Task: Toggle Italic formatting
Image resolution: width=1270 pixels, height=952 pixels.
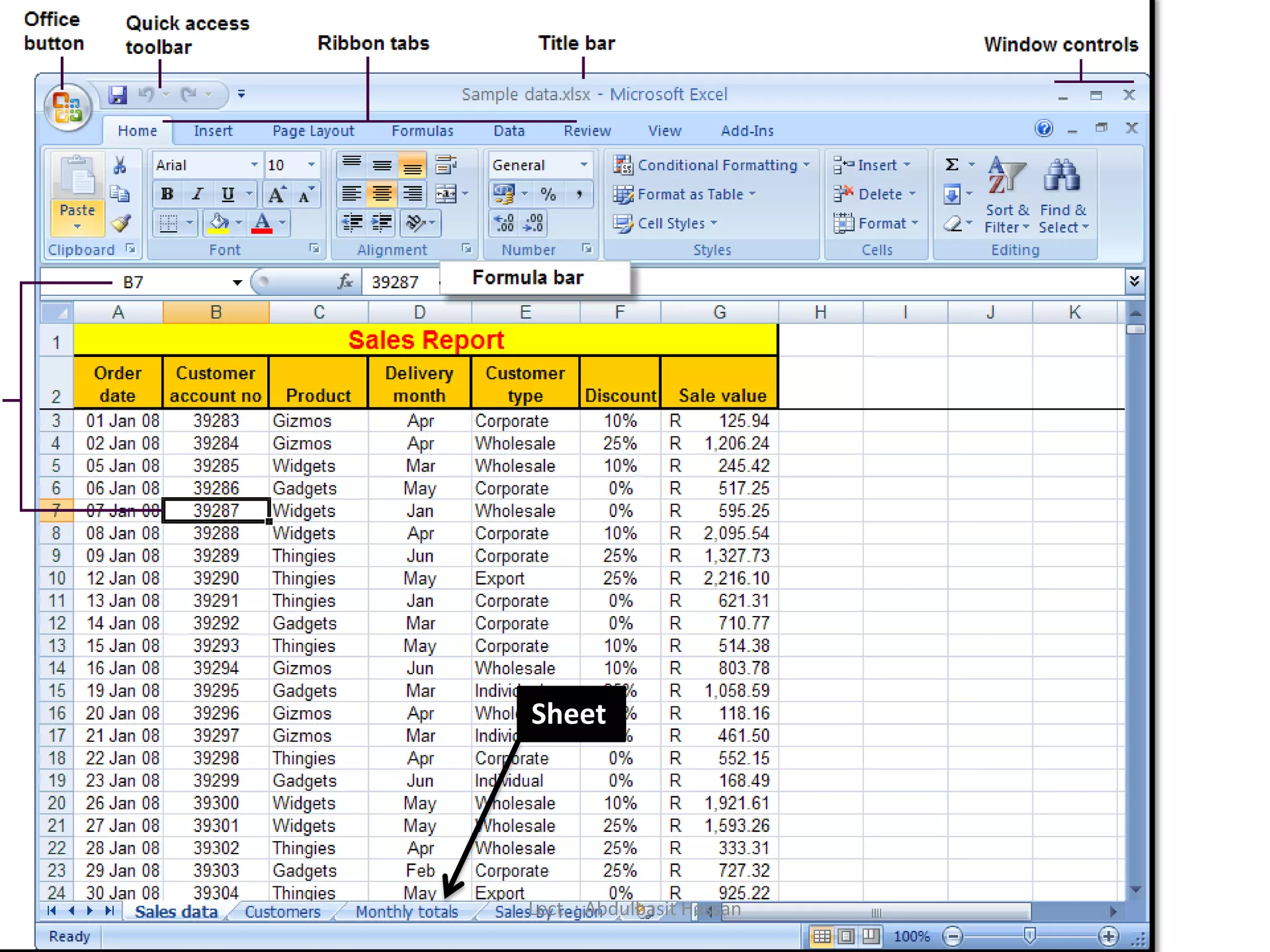Action: tap(197, 195)
